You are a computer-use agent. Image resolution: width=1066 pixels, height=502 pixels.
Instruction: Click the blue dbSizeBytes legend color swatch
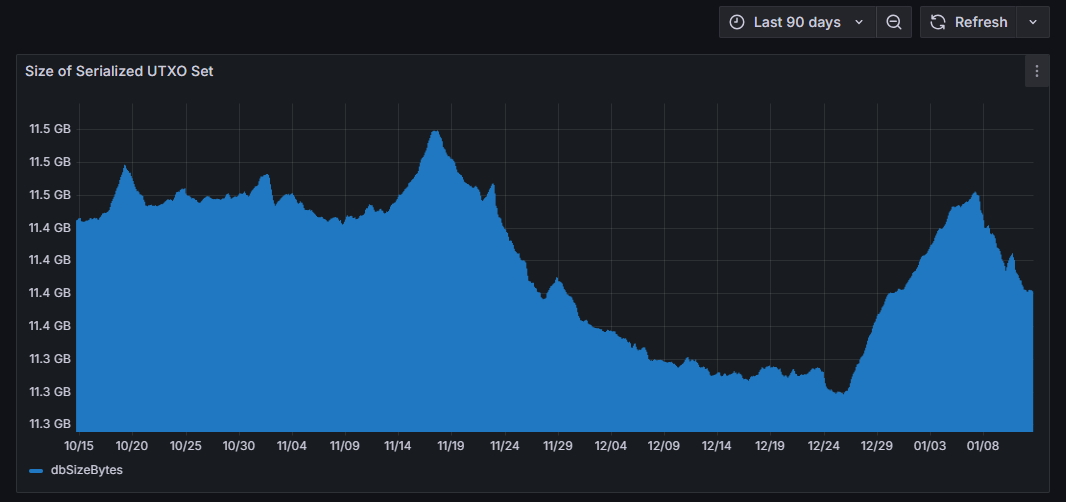pos(36,470)
